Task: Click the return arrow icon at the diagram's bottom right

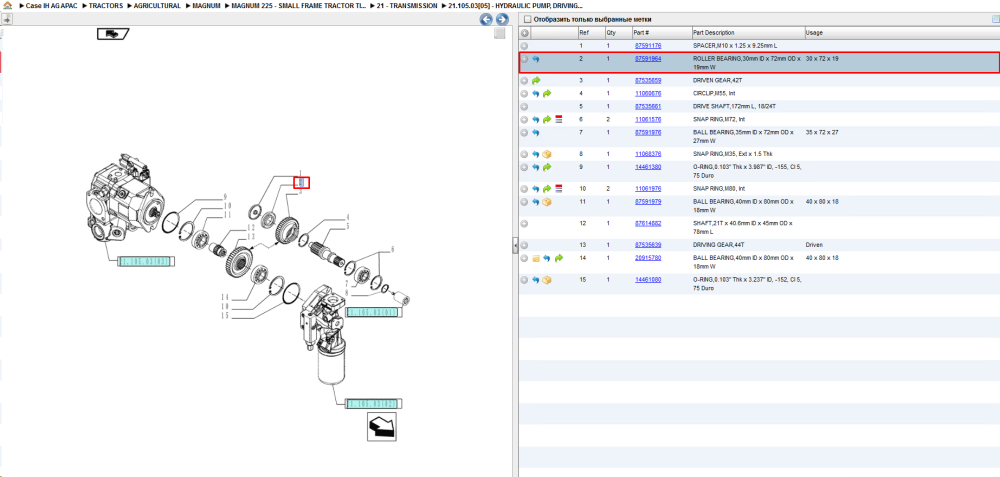Action: [x=381, y=426]
